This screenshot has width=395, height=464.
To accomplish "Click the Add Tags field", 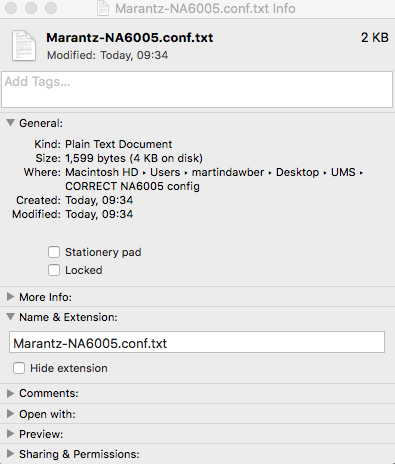I will [197, 89].
